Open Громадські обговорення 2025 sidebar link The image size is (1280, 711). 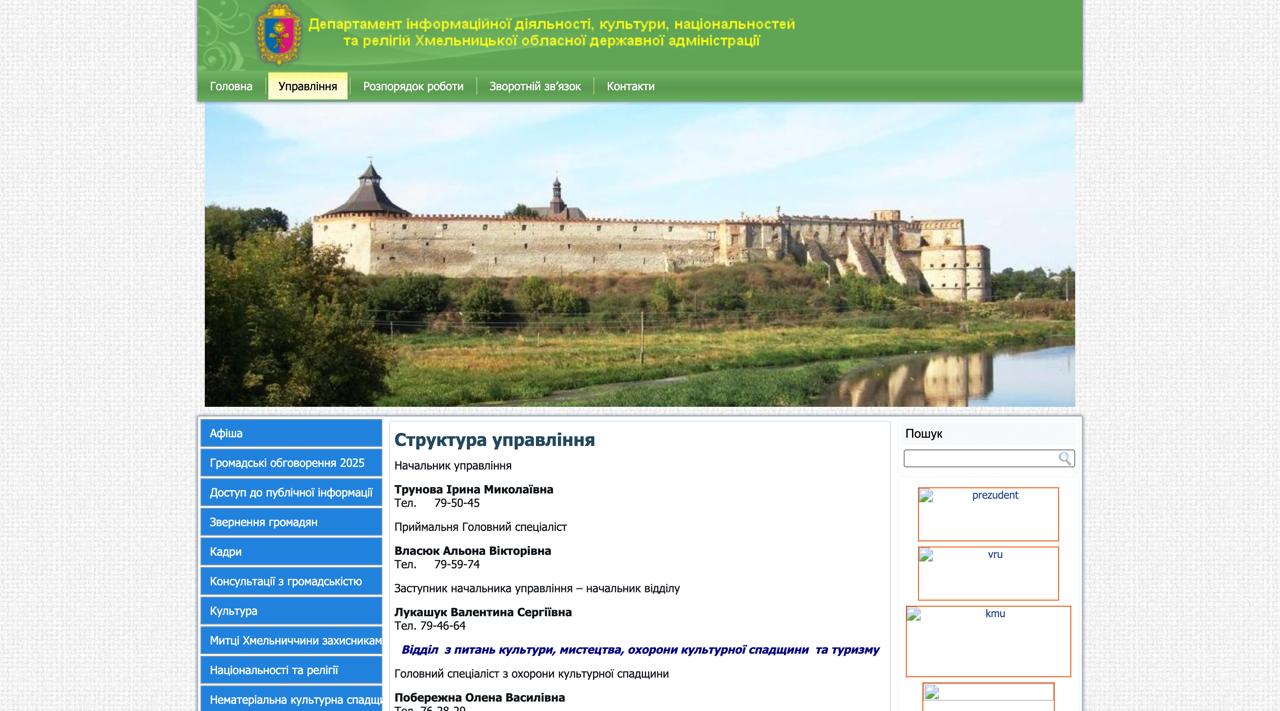click(x=291, y=463)
